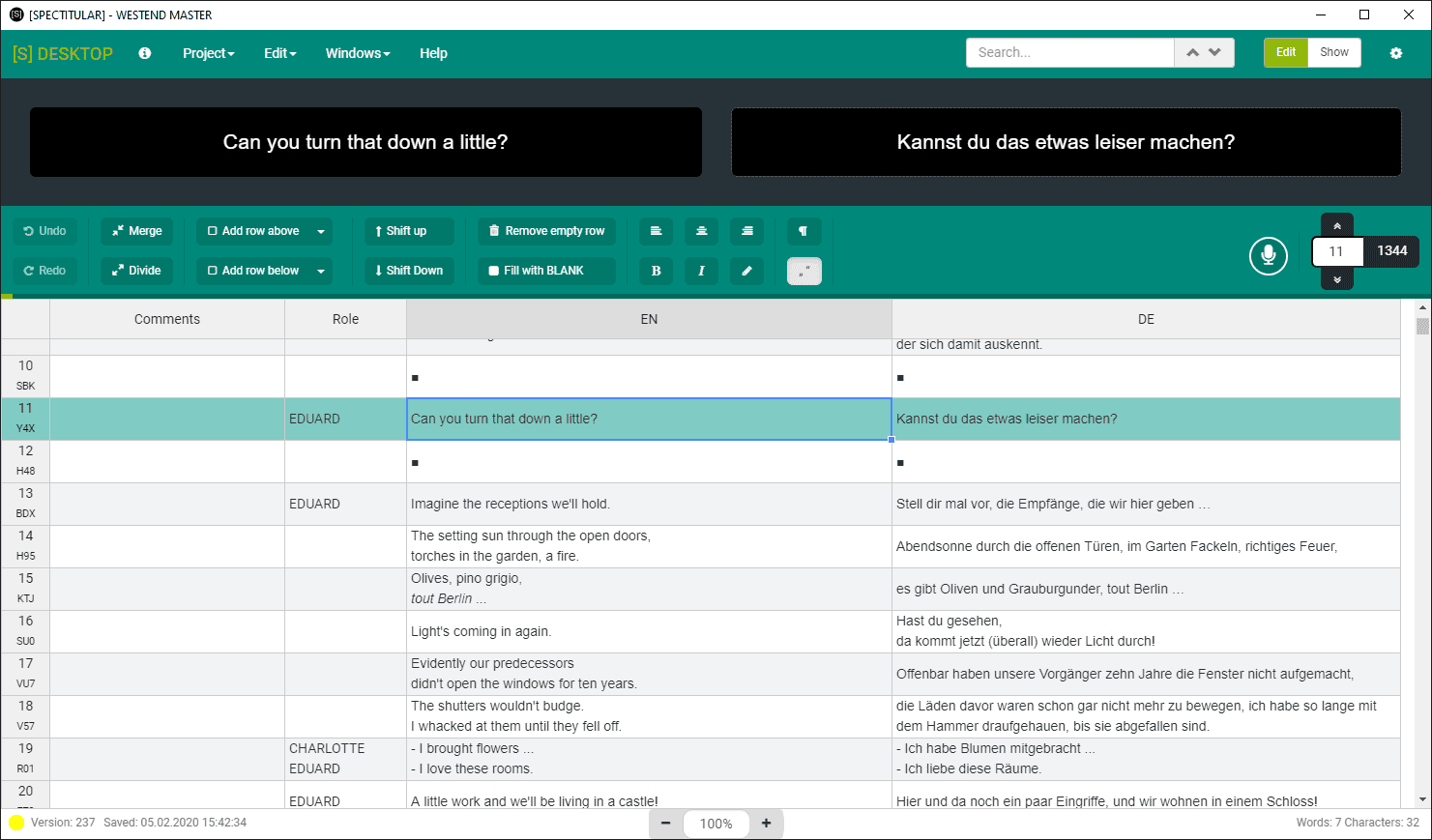Screen dimensions: 1432x840
Task: Switch to Show mode
Action: pos(1334,52)
